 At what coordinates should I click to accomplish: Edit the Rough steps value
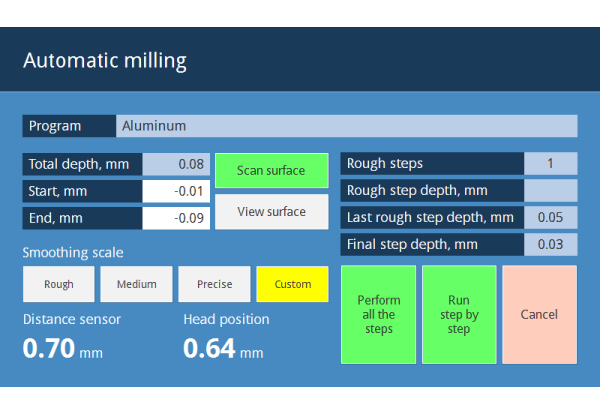pos(551,163)
